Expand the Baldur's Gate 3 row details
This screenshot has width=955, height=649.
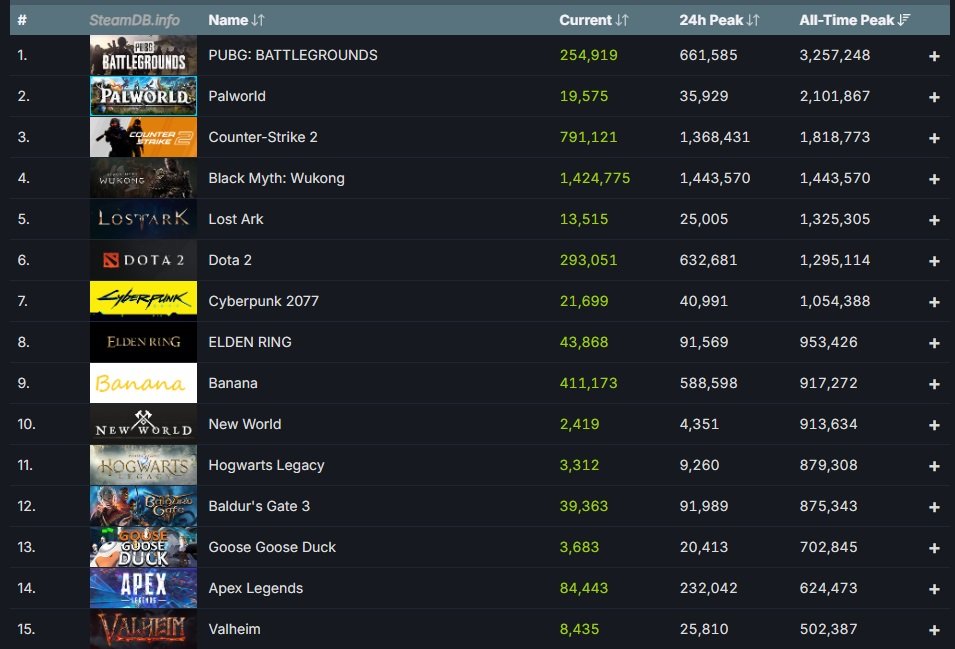point(934,506)
